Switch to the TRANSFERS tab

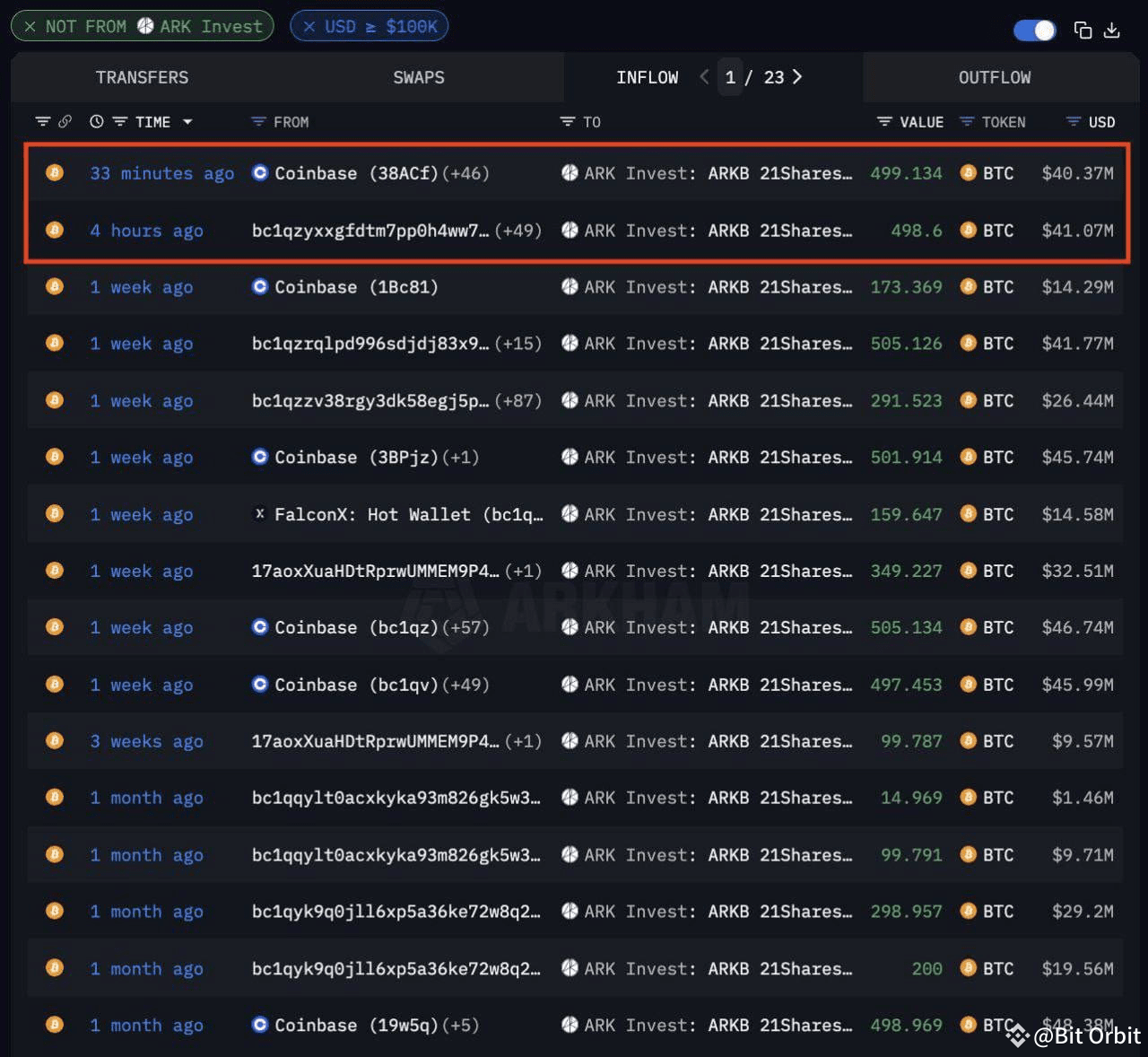click(x=142, y=77)
